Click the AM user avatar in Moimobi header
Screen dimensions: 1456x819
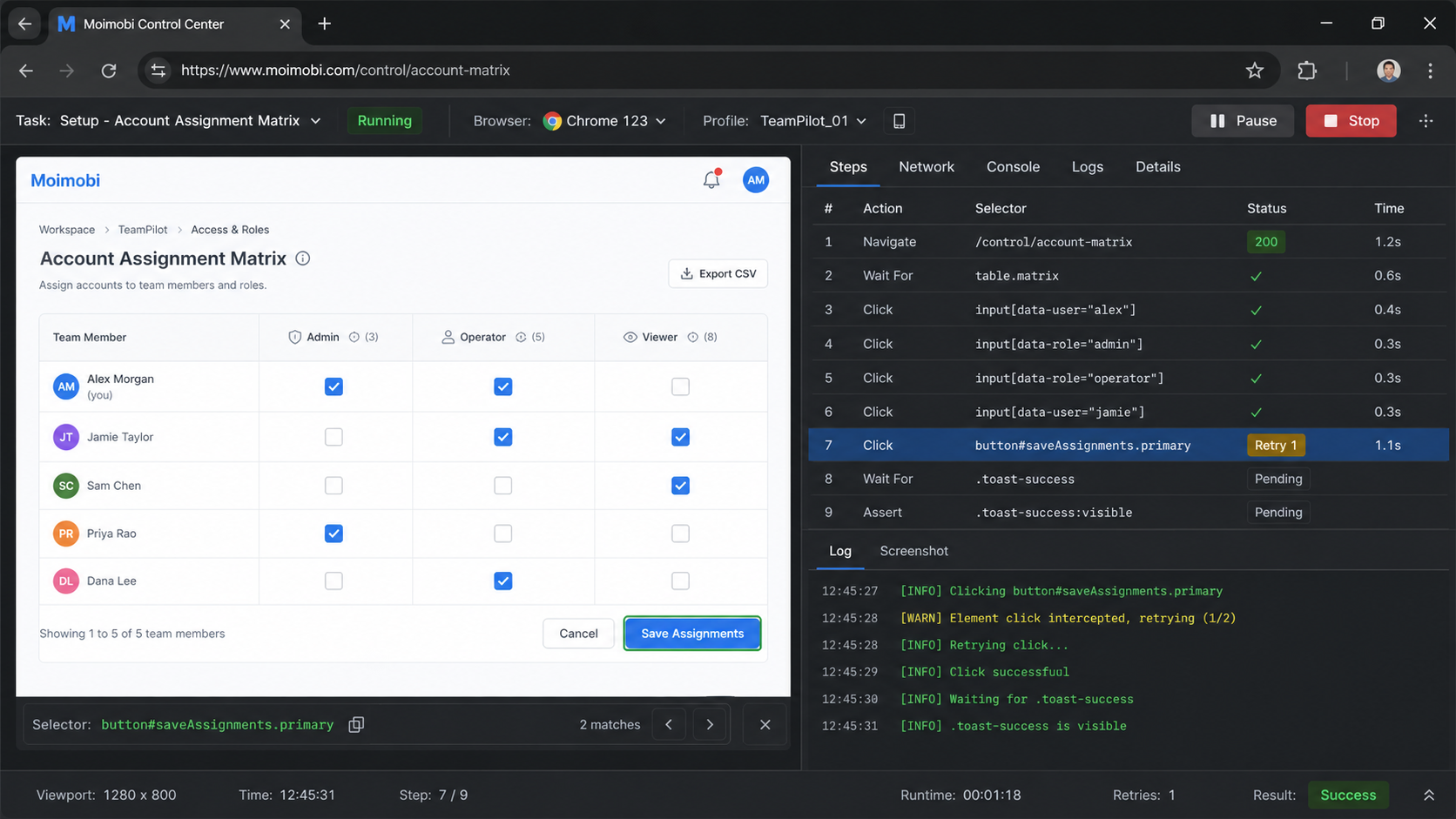coord(755,180)
